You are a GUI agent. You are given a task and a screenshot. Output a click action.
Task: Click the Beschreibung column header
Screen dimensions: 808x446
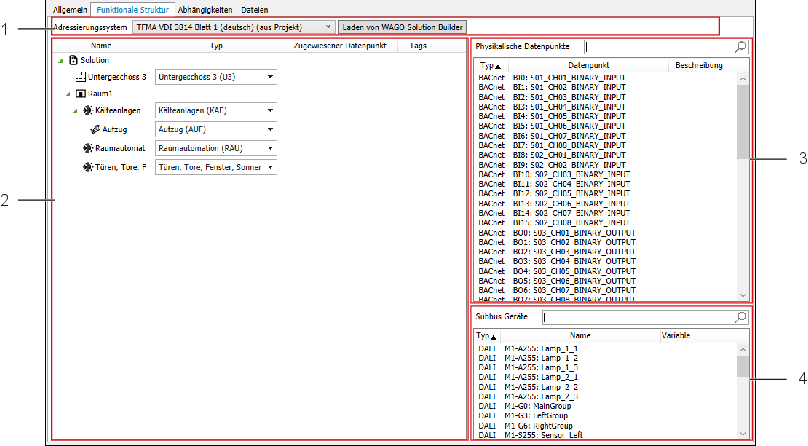[x=699, y=65]
